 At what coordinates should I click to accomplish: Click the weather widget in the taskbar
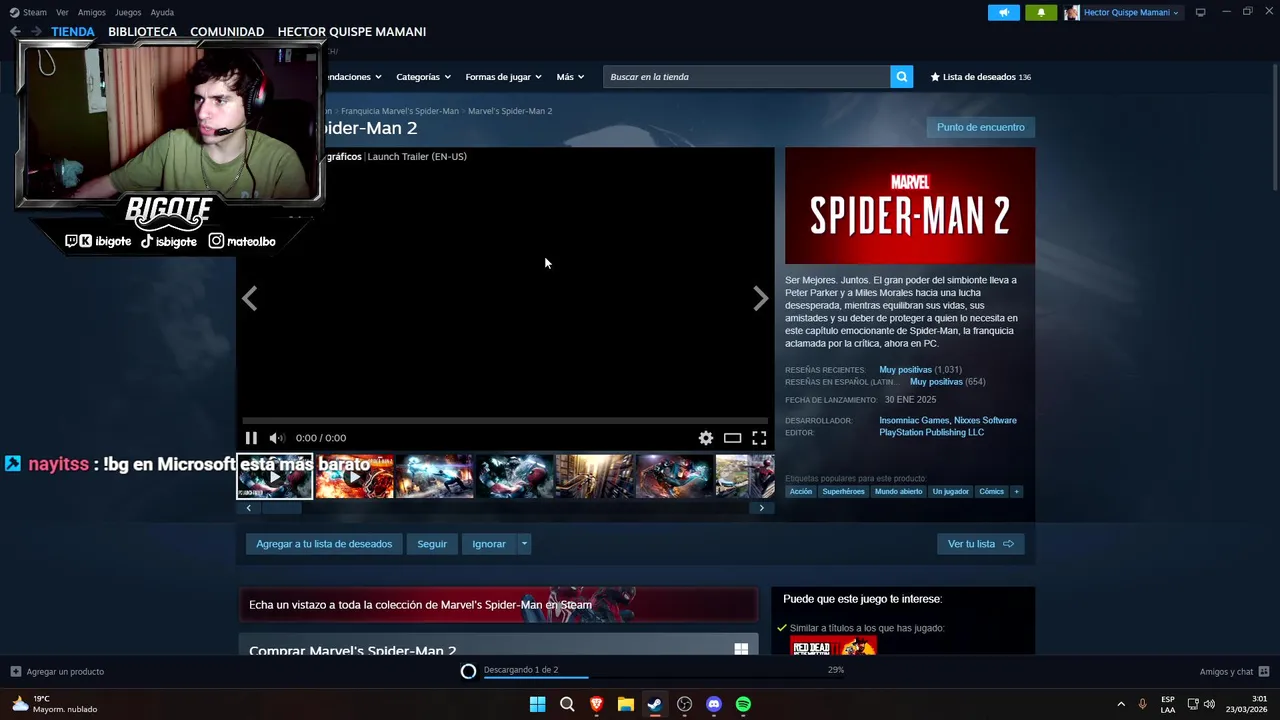click(x=55, y=704)
